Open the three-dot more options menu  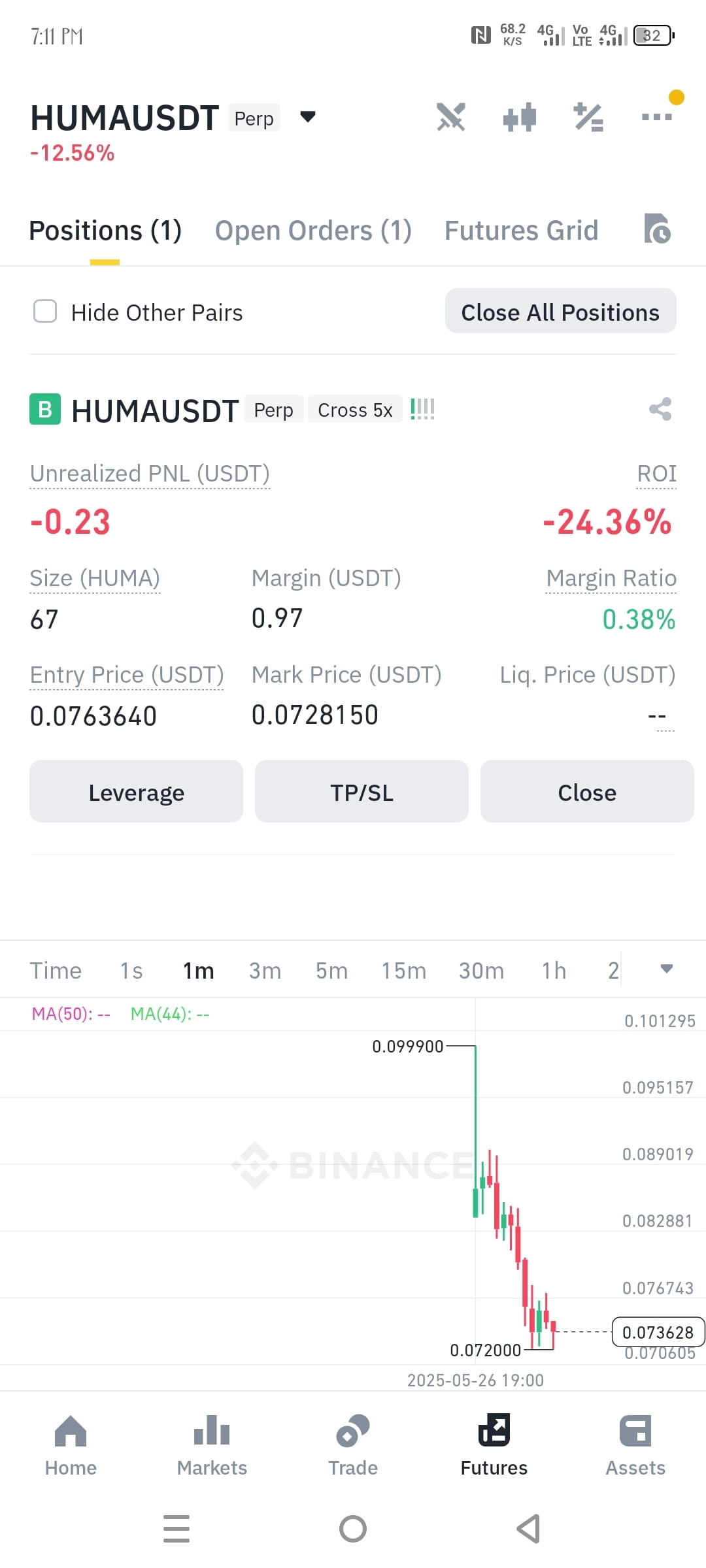pos(657,117)
